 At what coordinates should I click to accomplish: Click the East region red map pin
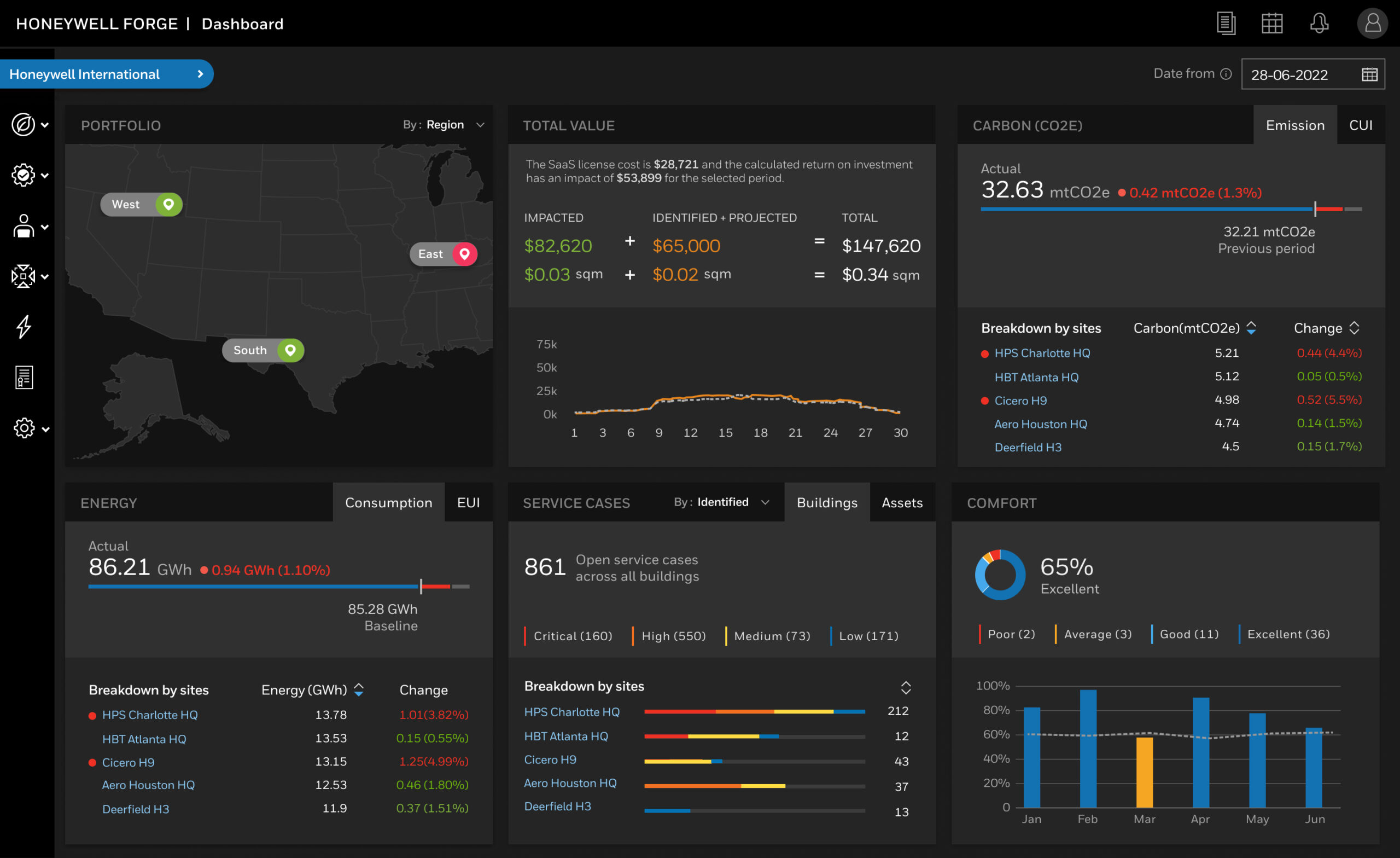[464, 253]
